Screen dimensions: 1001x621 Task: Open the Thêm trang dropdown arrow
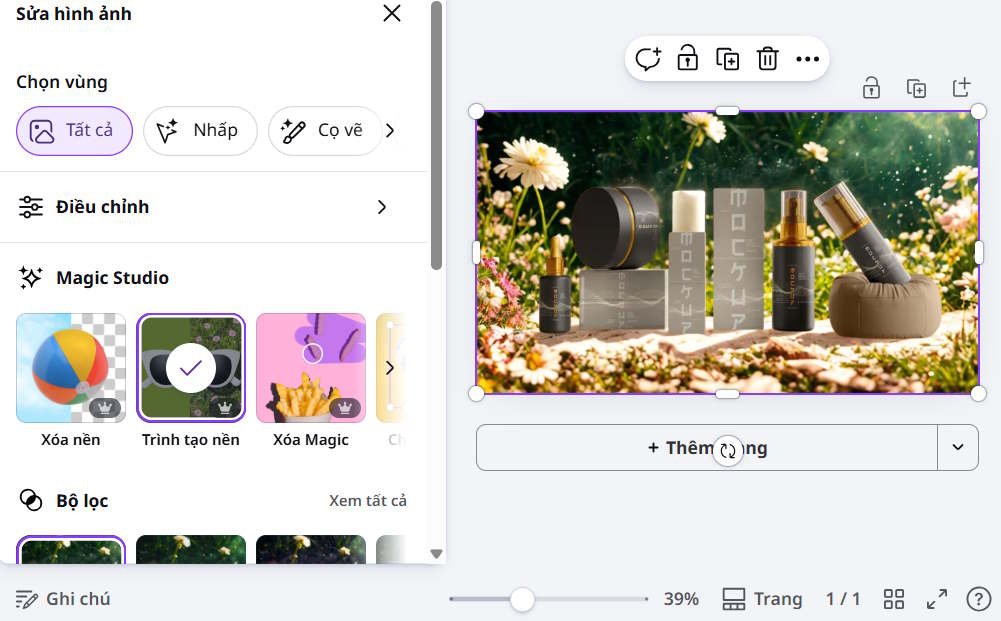pyautogui.click(x=957, y=447)
